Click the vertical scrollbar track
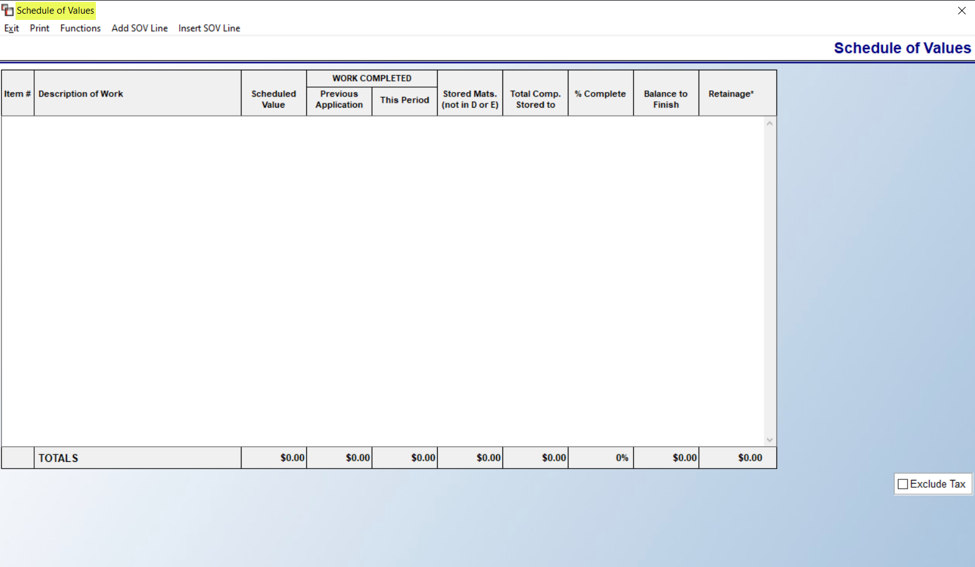This screenshot has height=567, width=975. [x=770, y=282]
